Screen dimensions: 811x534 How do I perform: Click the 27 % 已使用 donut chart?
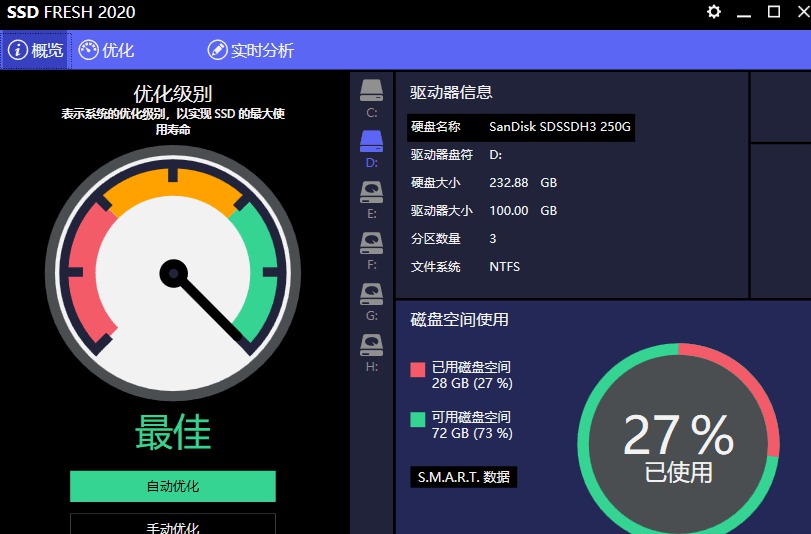click(678, 444)
